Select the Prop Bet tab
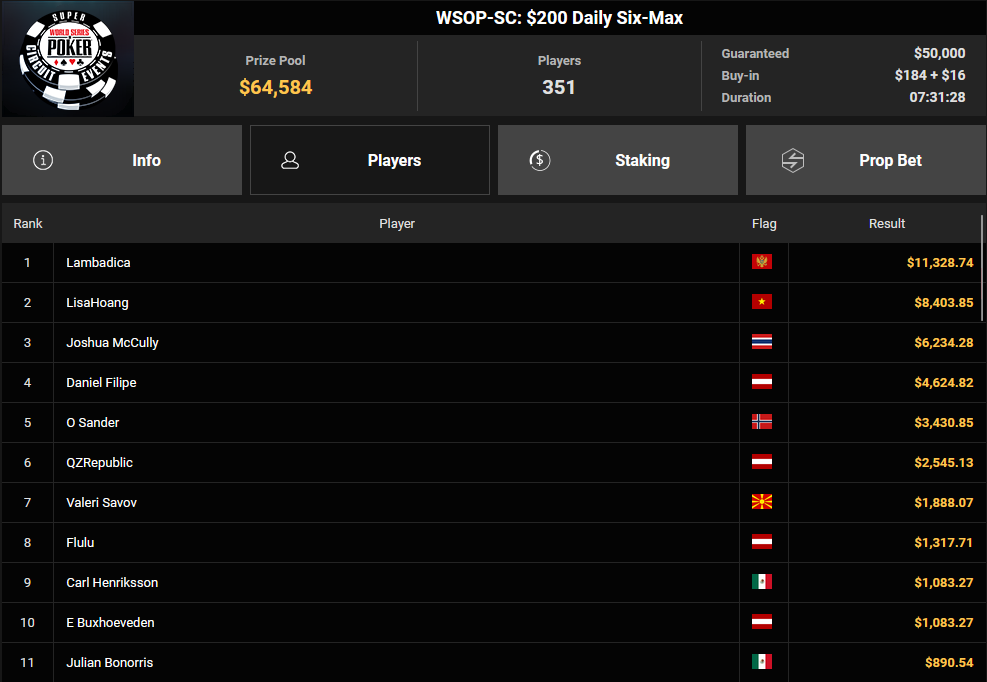Image resolution: width=987 pixels, height=682 pixels. (866, 160)
